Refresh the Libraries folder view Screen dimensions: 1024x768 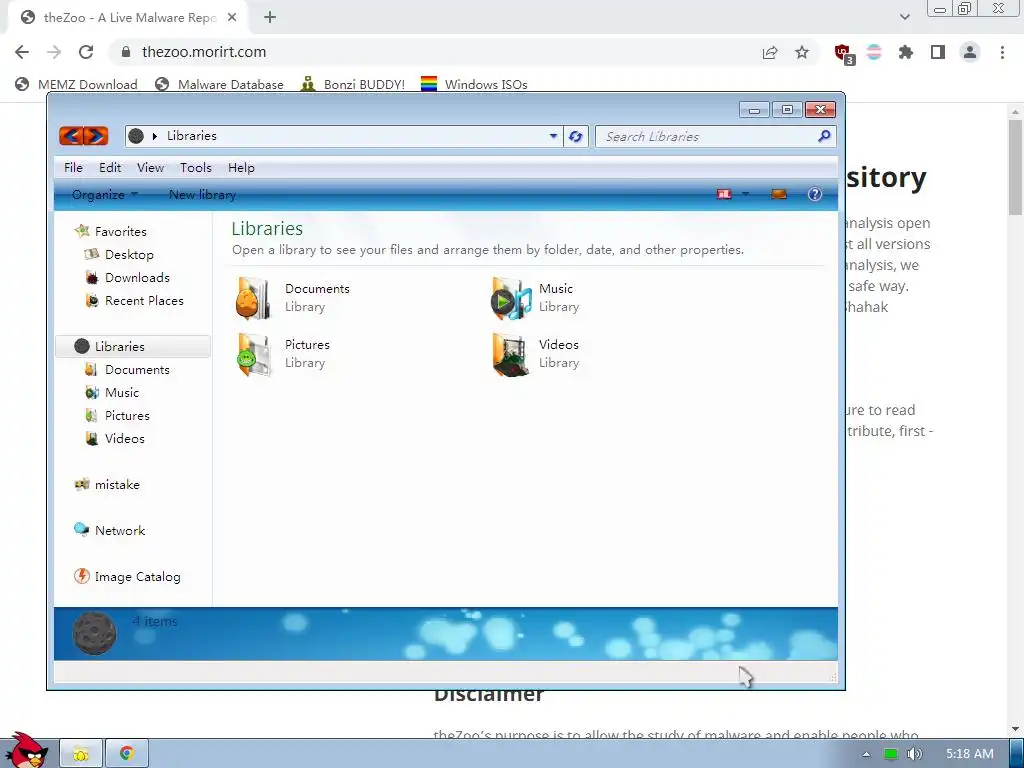tap(575, 136)
